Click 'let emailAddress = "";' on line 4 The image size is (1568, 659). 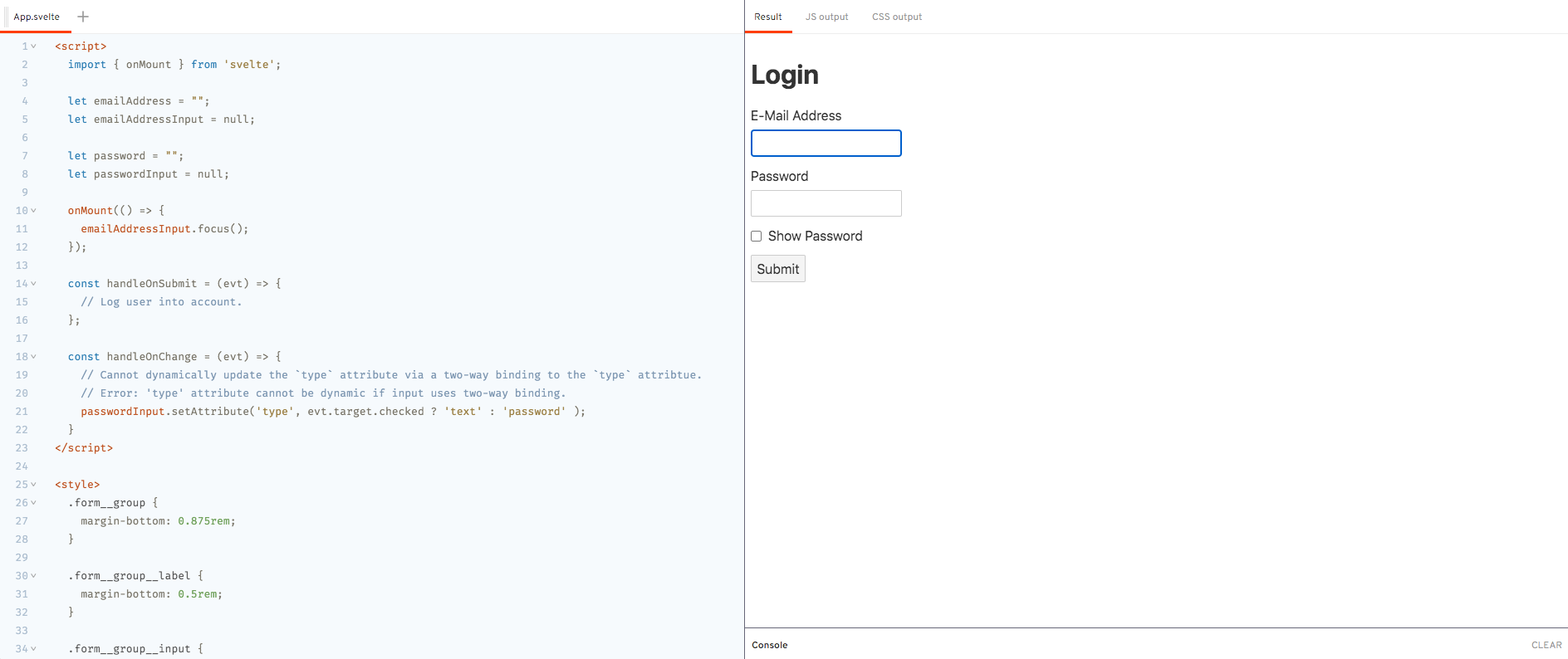point(139,101)
